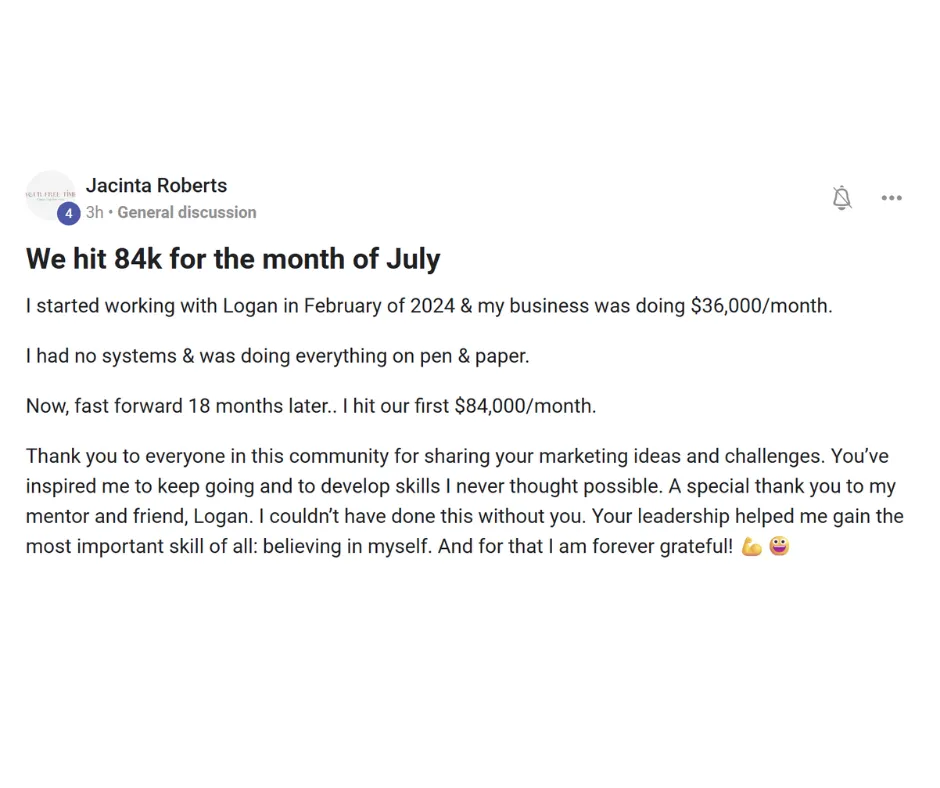
Task: Click the $36,000/month figure in the post
Action: click(761, 306)
